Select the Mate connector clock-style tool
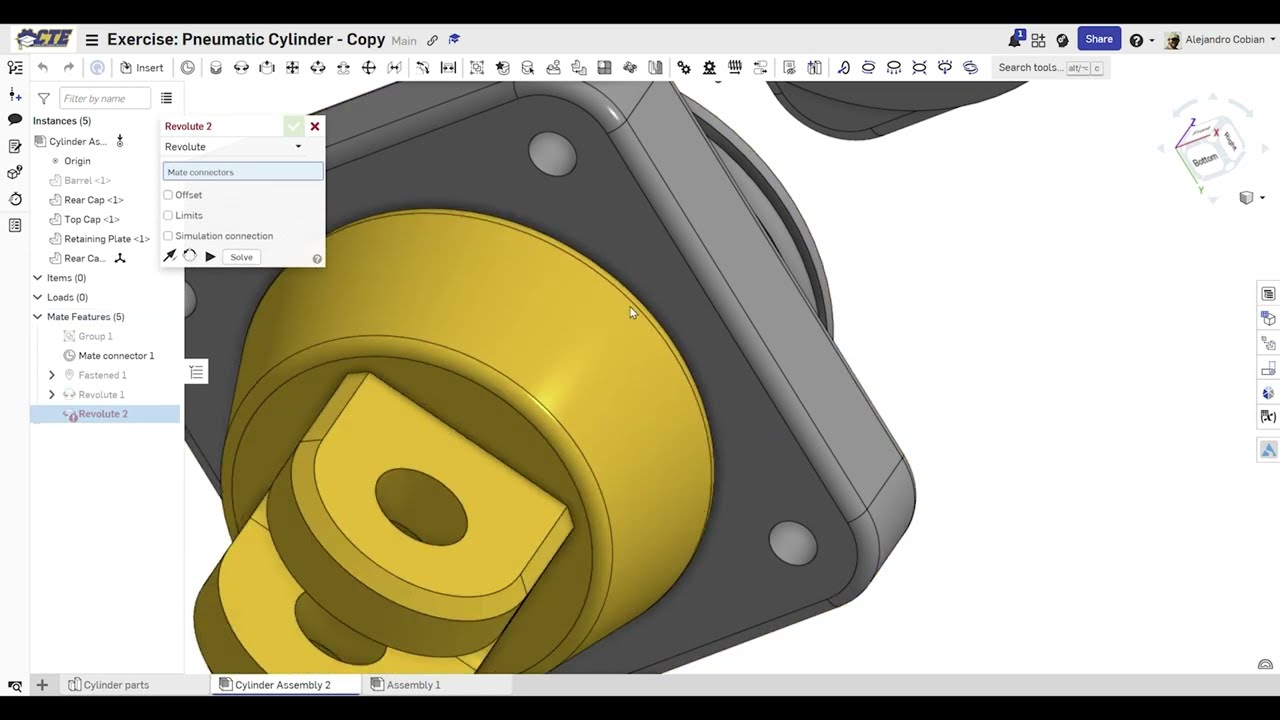 tap(188, 68)
